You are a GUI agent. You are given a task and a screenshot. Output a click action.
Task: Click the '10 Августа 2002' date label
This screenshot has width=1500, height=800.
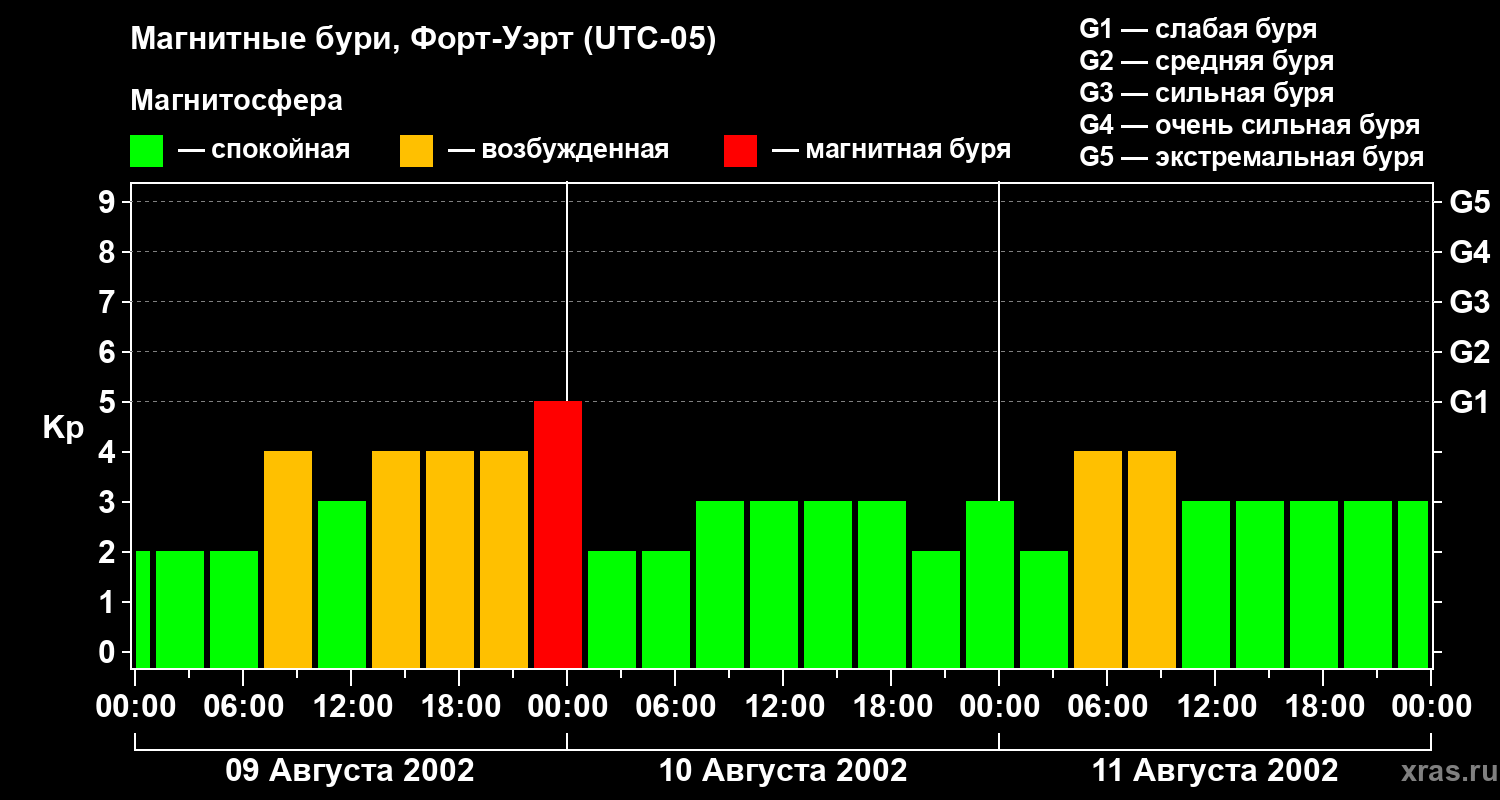(x=783, y=770)
